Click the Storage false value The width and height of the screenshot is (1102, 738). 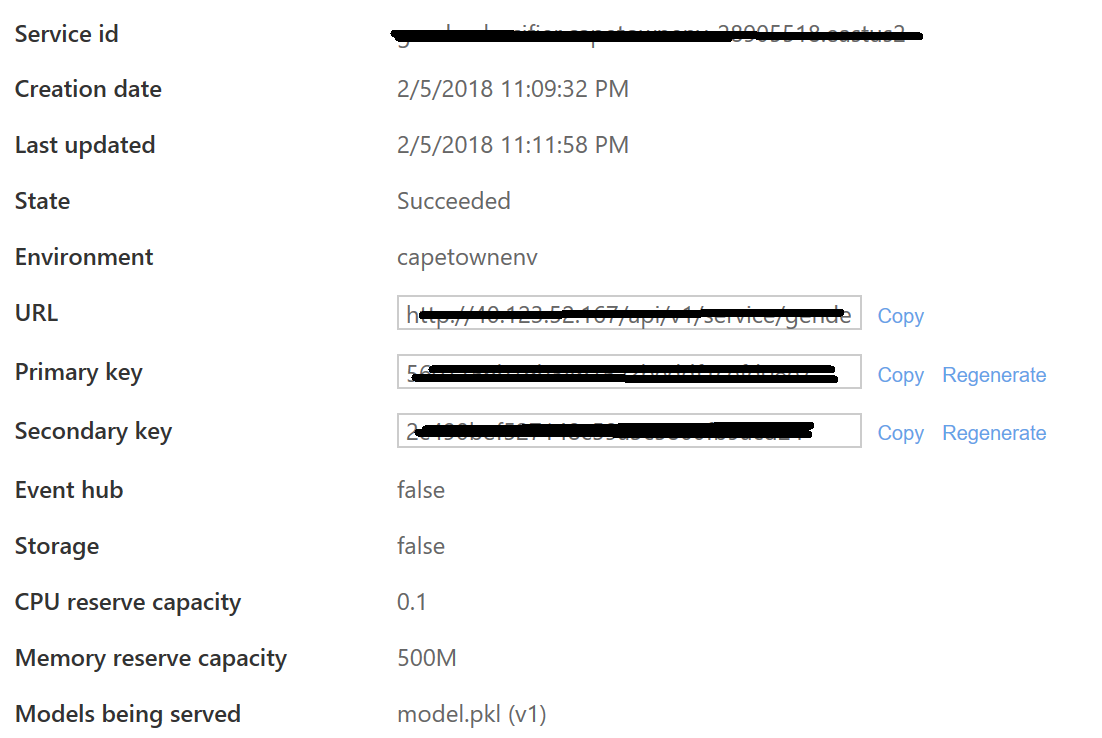[420, 546]
